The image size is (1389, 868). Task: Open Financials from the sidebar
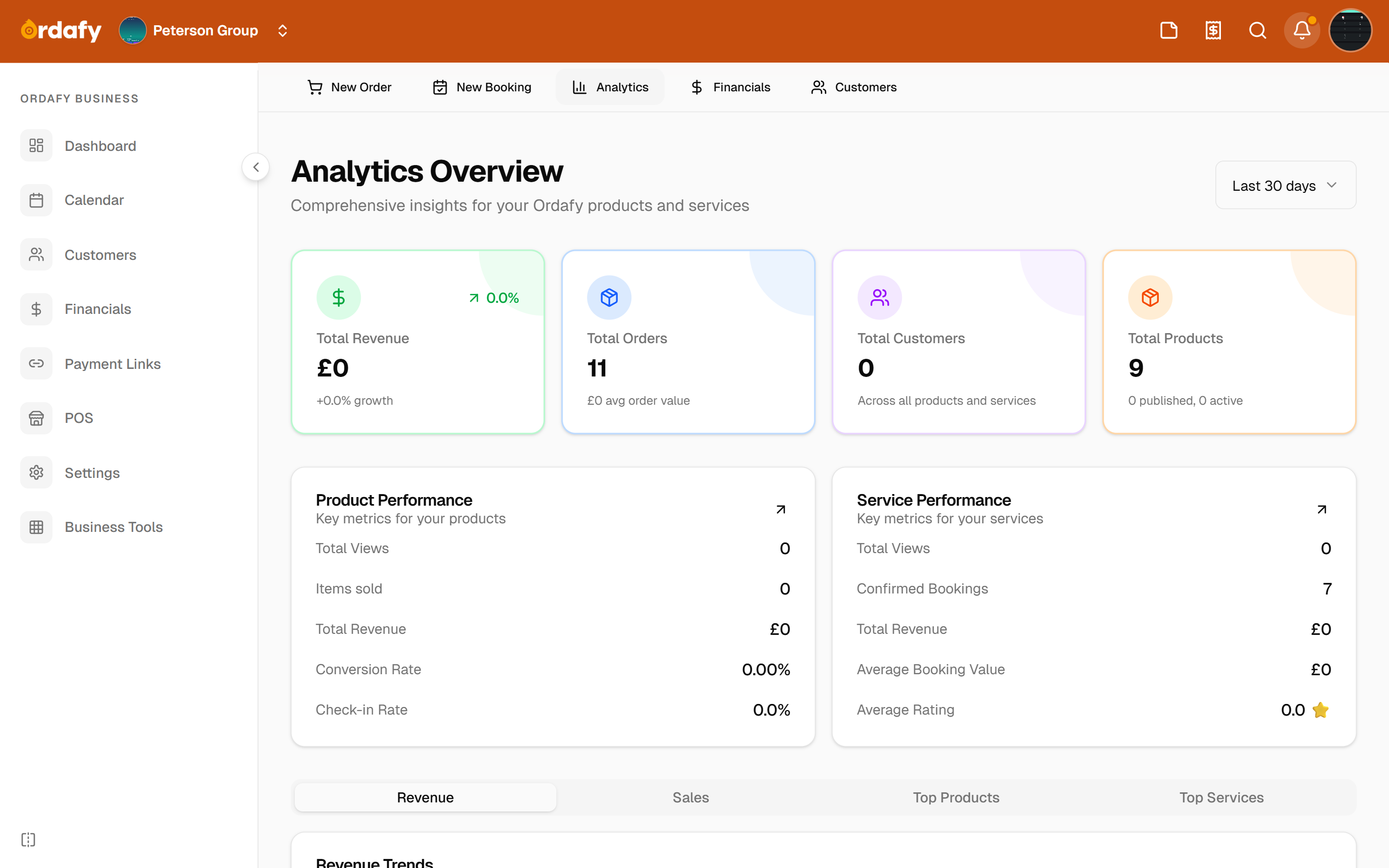tap(129, 309)
